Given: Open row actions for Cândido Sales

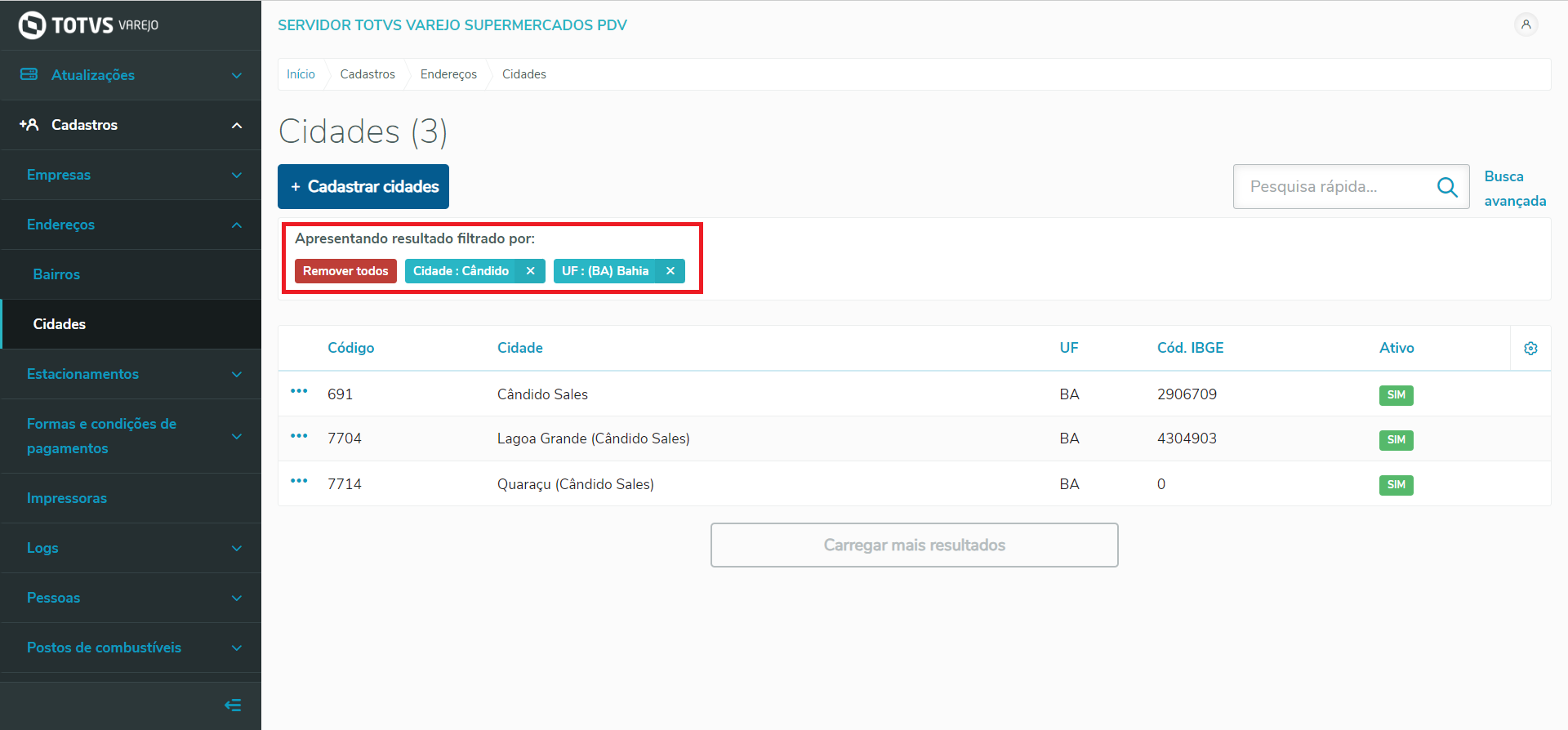Looking at the screenshot, I should tap(299, 392).
